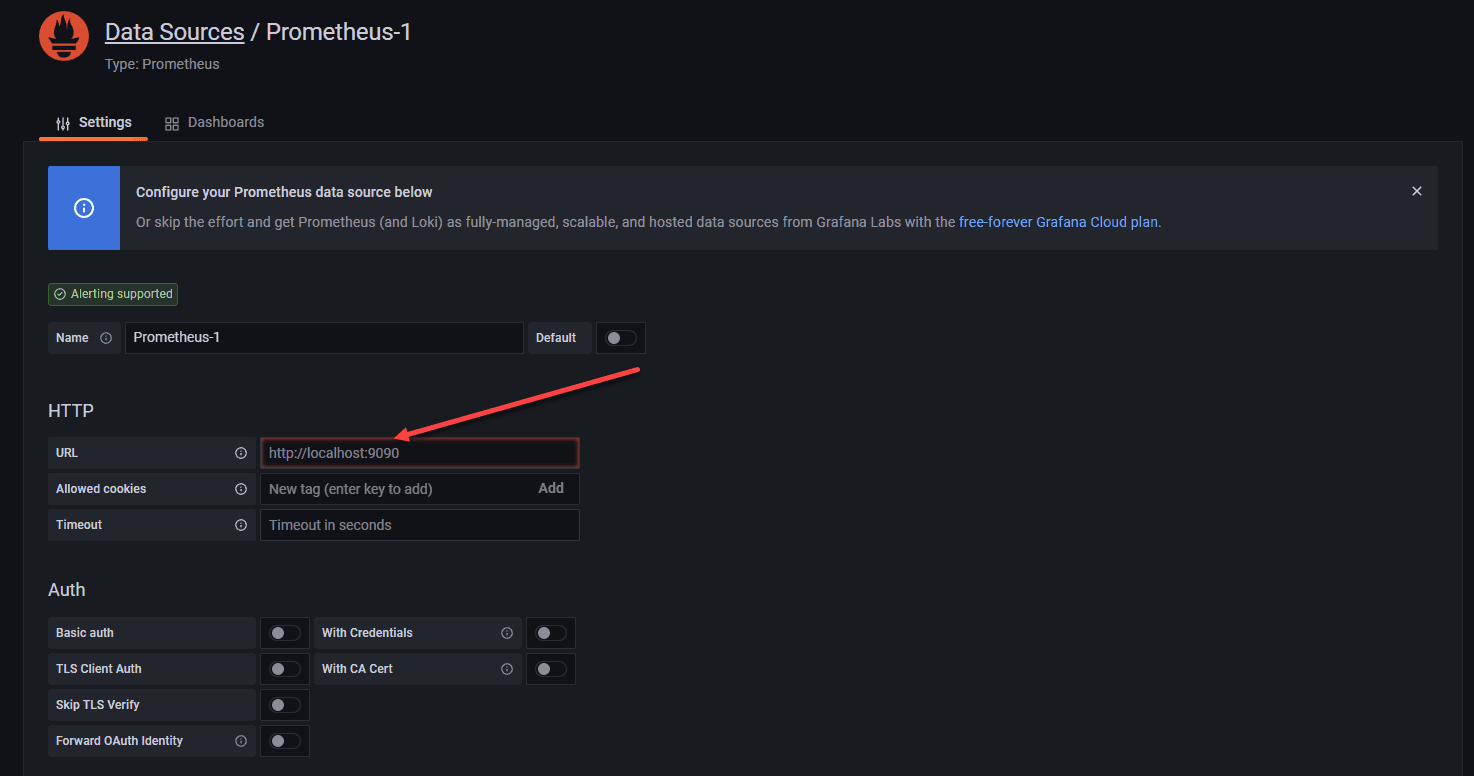Open the free-forever Grafana Cloud plan link
This screenshot has width=1474, height=776.
point(1059,222)
